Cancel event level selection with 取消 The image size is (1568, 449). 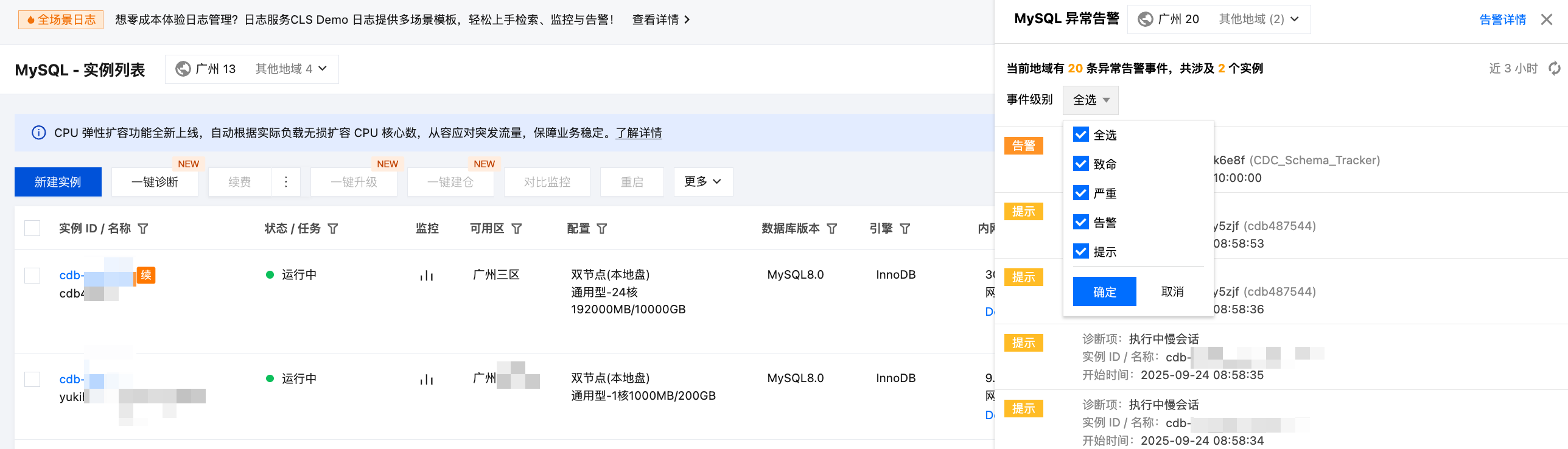(x=1172, y=291)
